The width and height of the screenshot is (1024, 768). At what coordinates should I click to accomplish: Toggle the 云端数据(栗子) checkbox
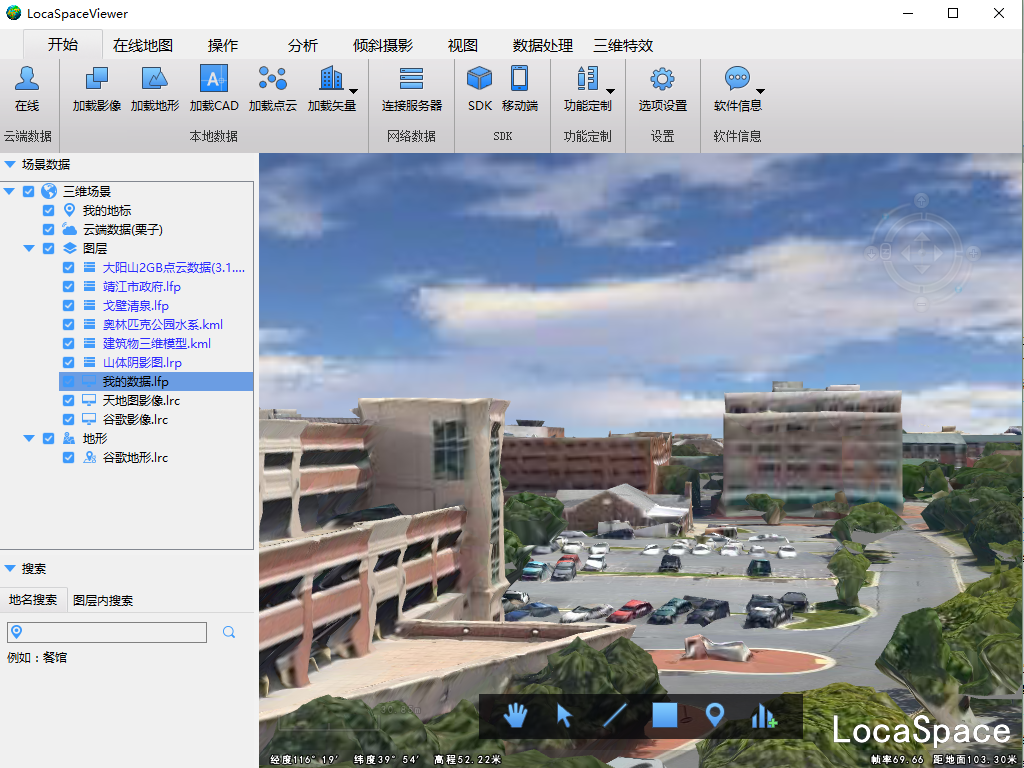click(48, 229)
